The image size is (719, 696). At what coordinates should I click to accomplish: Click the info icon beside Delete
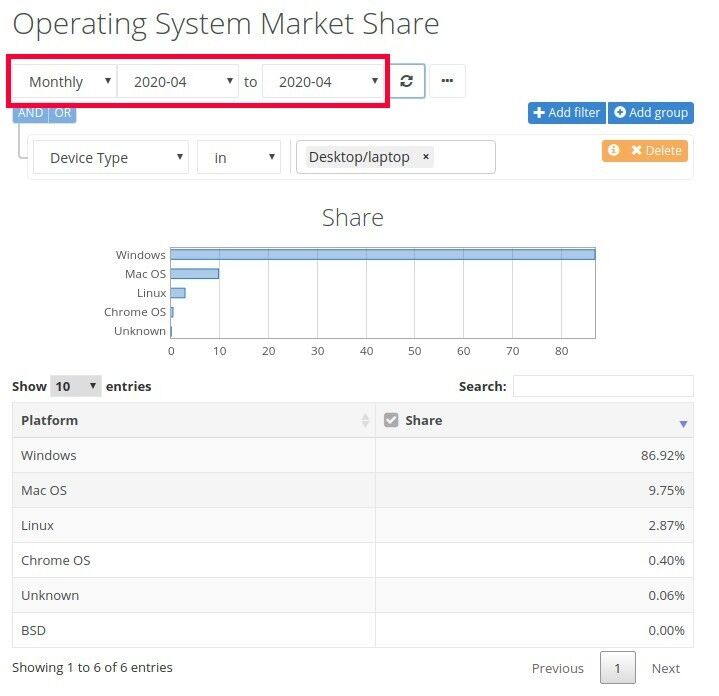tap(614, 150)
